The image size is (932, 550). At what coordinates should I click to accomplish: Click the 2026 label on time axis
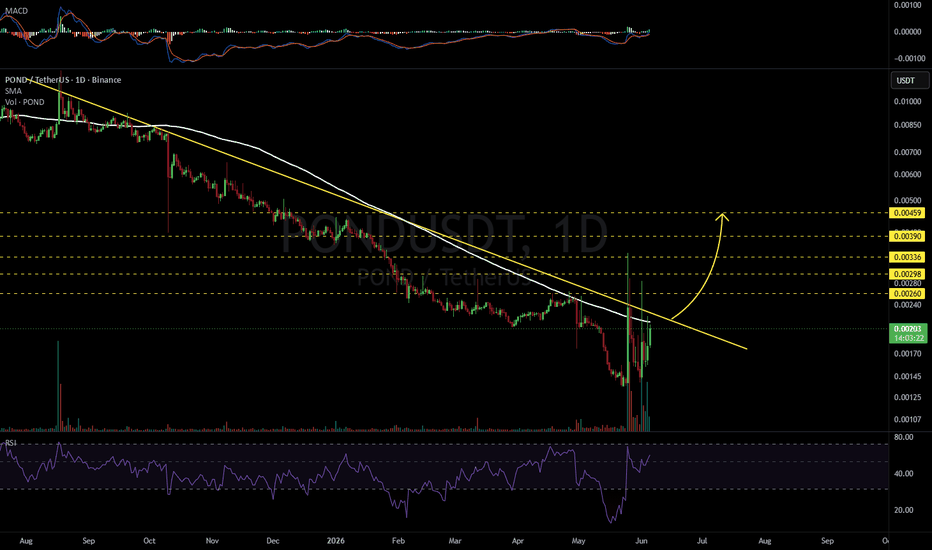[x=336, y=541]
